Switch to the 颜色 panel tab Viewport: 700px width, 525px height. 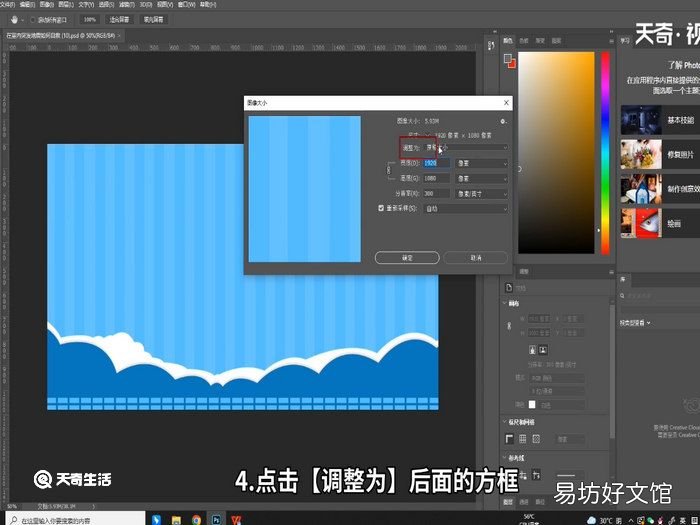point(508,41)
